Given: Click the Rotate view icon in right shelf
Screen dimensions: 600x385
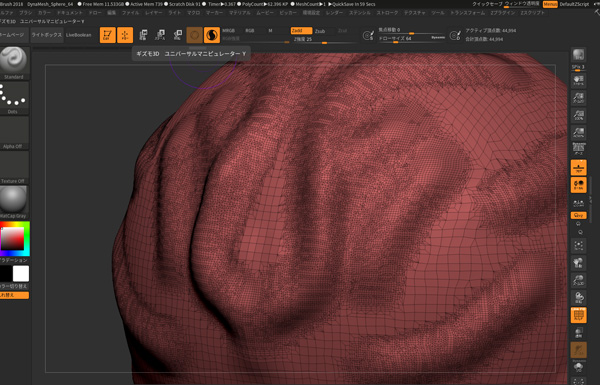Looking at the screenshot, I should pos(579,297).
